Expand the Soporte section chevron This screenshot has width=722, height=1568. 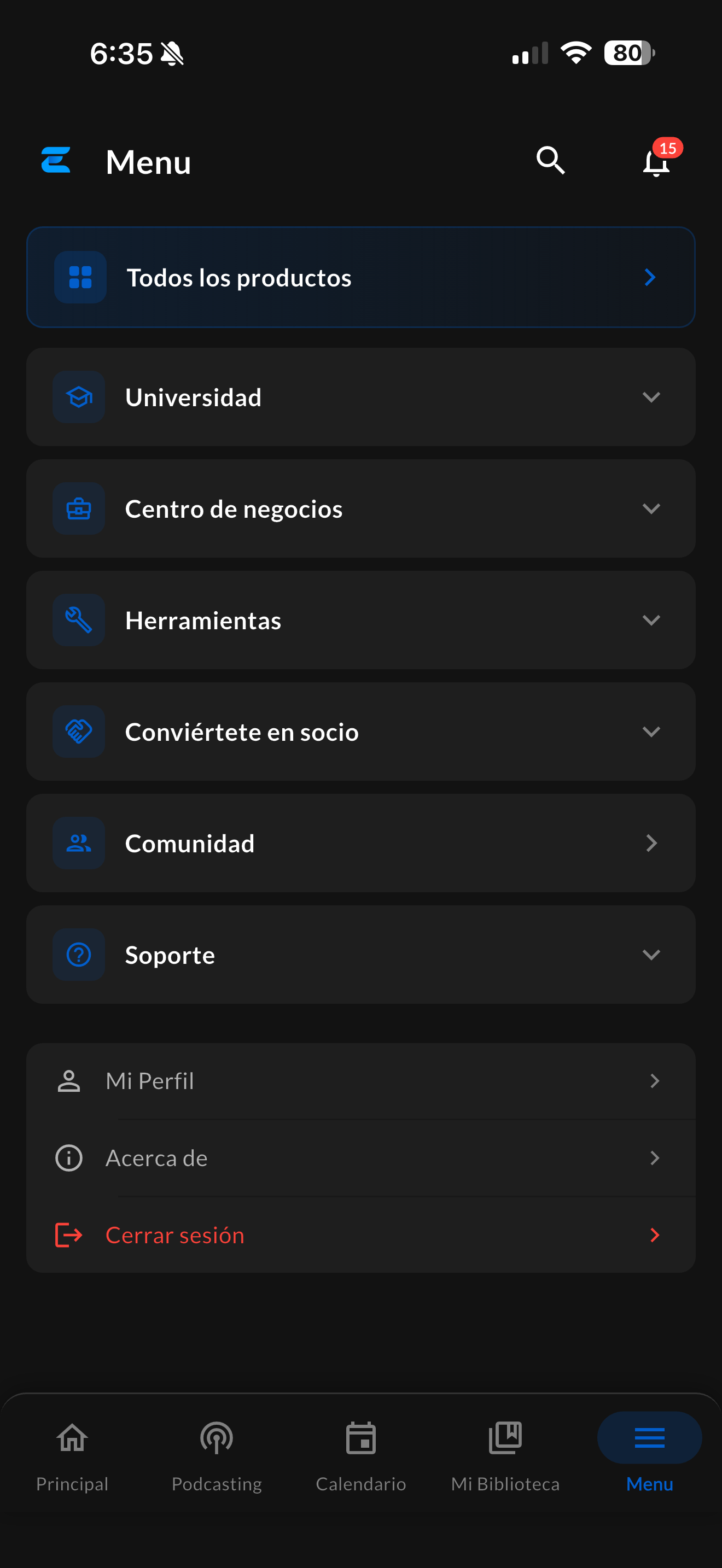click(651, 955)
